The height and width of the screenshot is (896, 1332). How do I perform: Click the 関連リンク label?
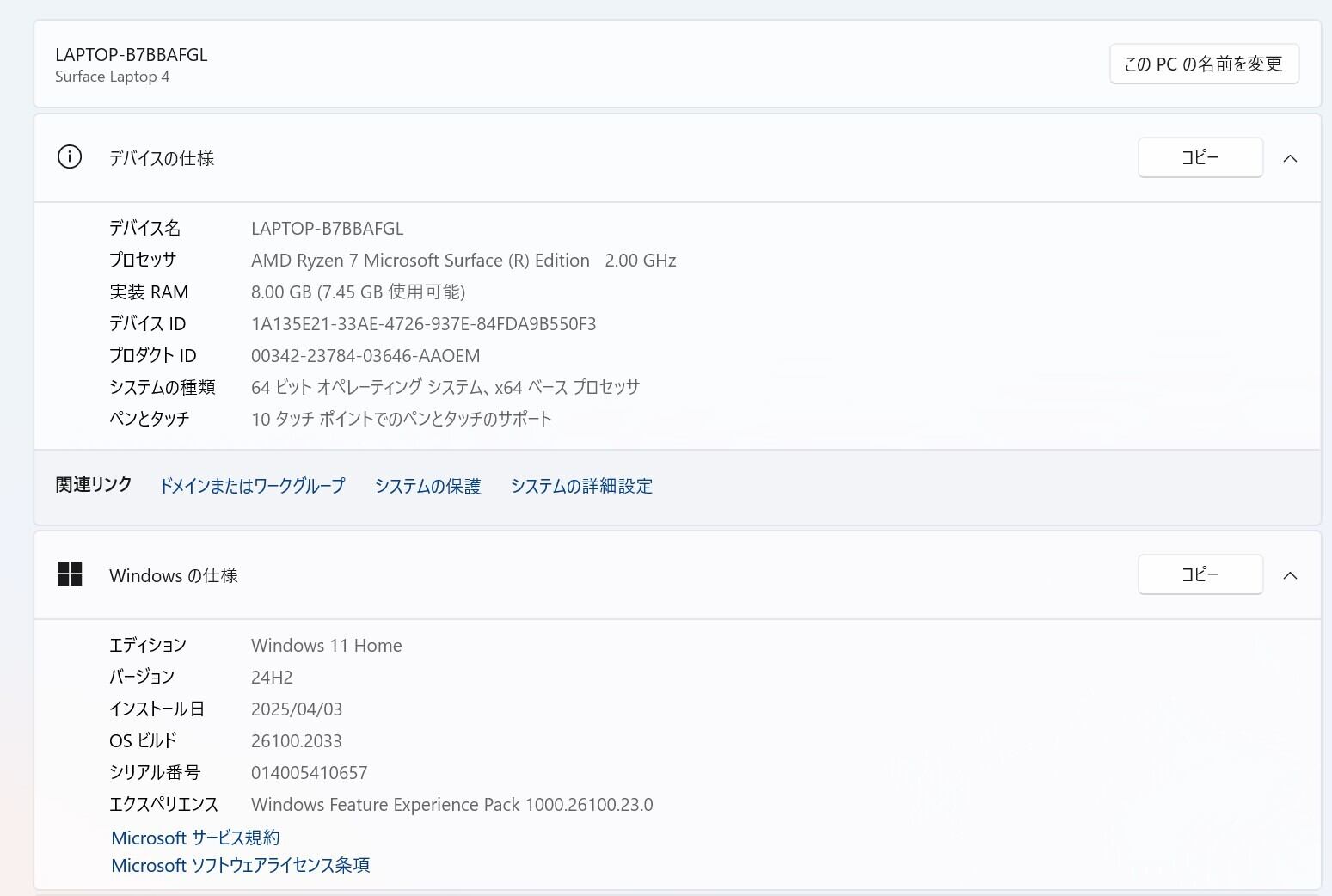(94, 485)
